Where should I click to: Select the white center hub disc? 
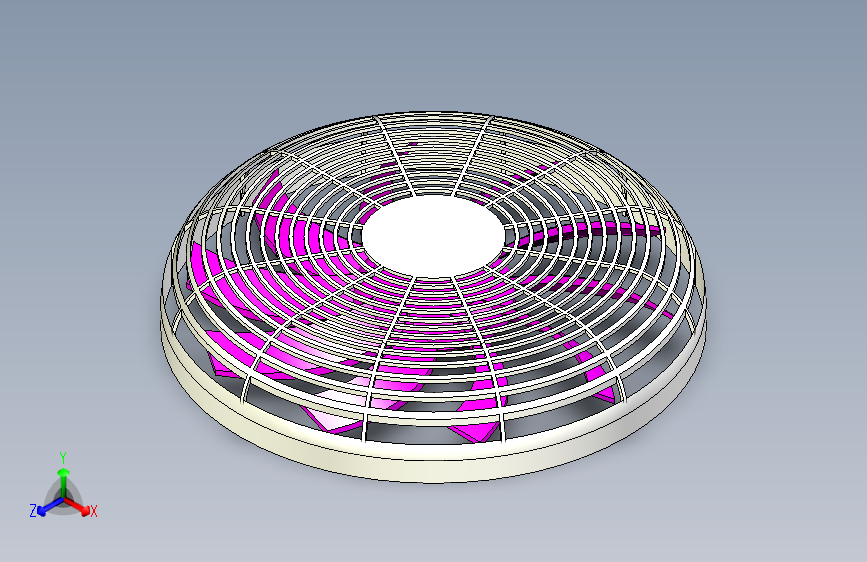(434, 236)
